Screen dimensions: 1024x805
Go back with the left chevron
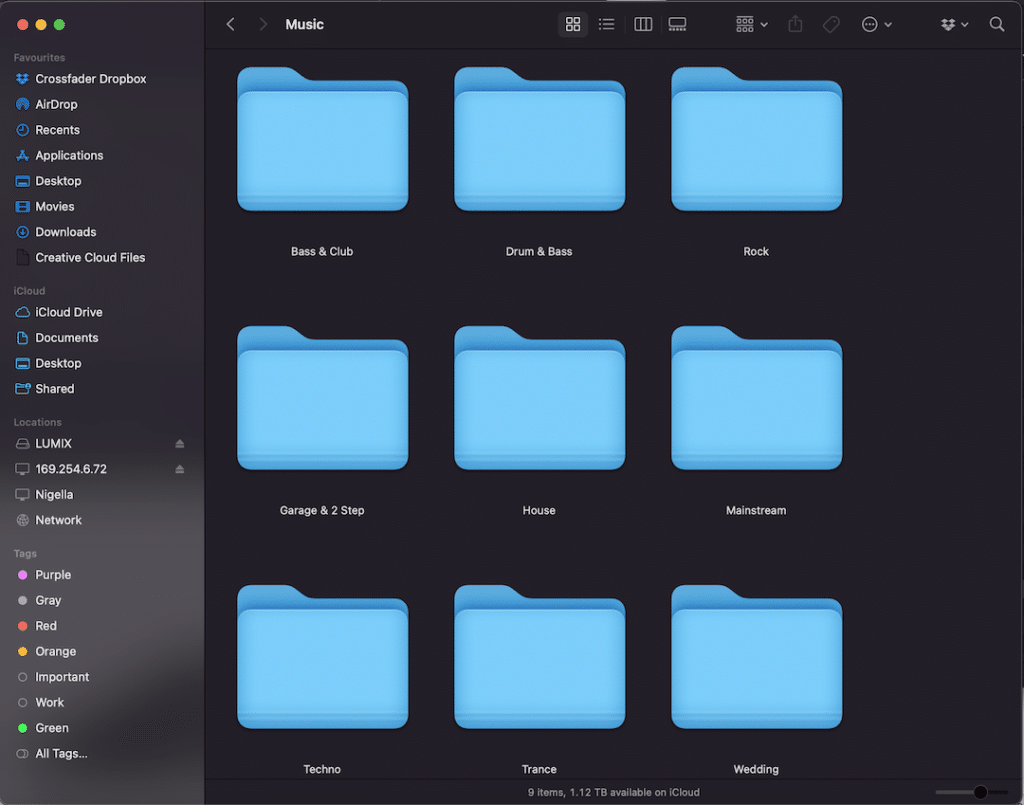click(231, 24)
